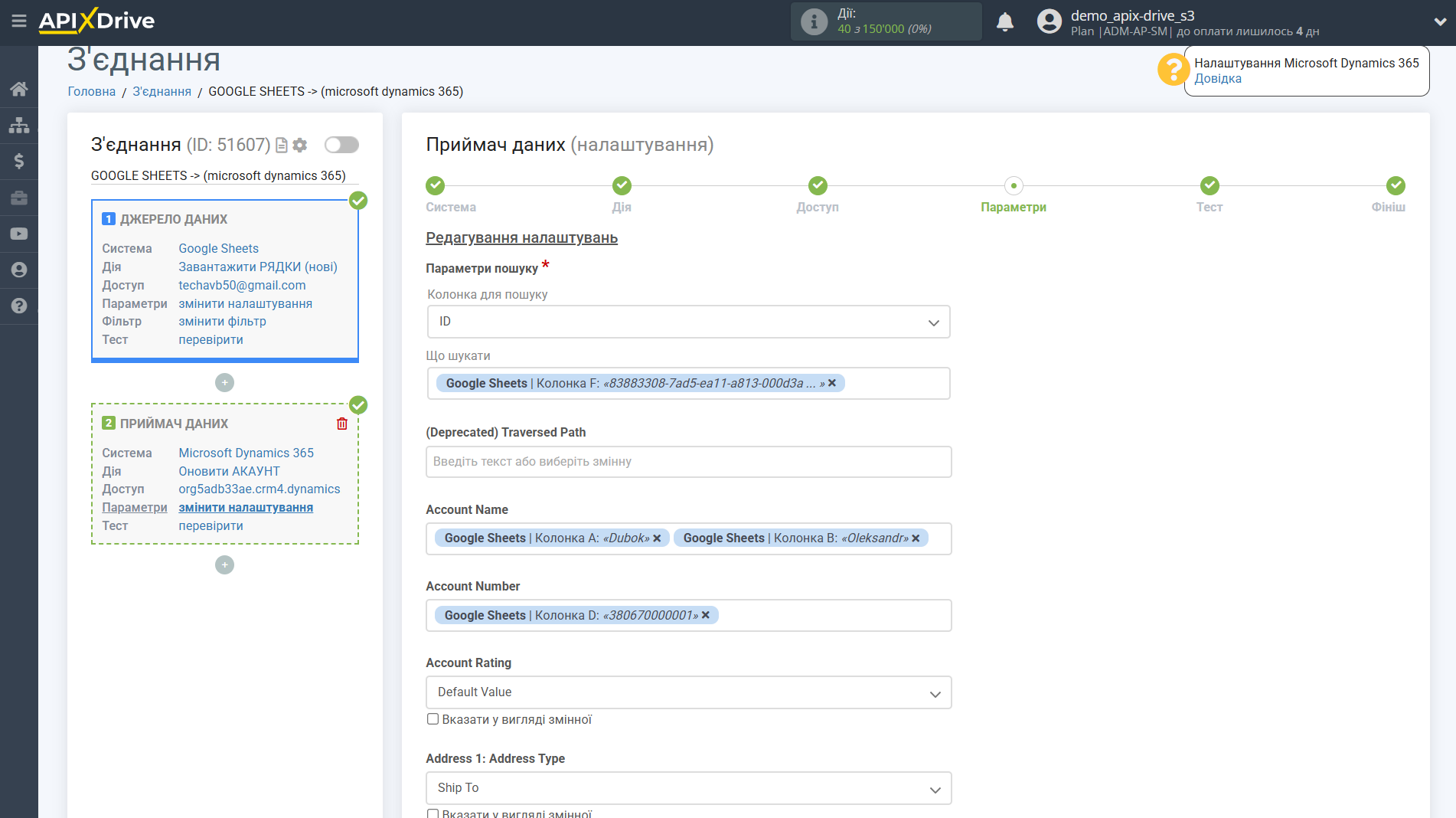Open the Колонка для пошуку ID dropdown
Image resolution: width=1456 pixels, height=818 pixels.
point(688,322)
